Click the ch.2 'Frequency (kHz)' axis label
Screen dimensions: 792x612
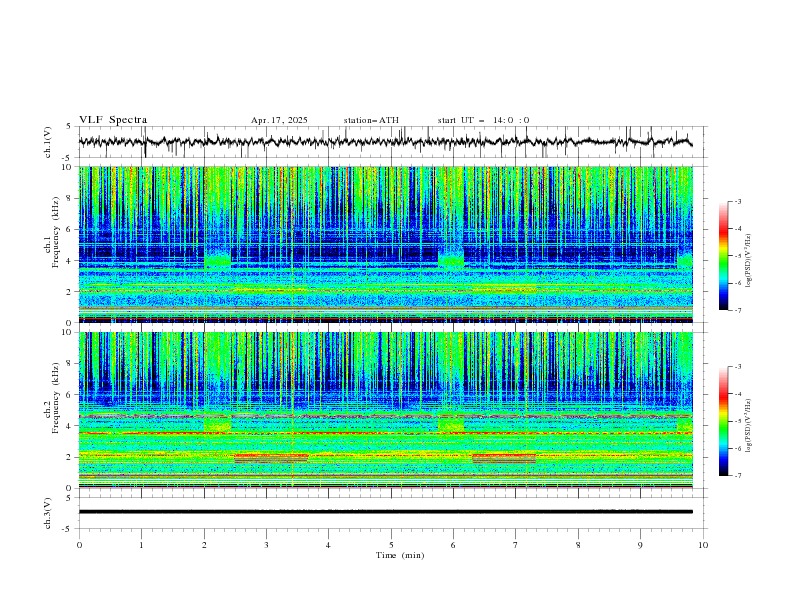point(56,398)
